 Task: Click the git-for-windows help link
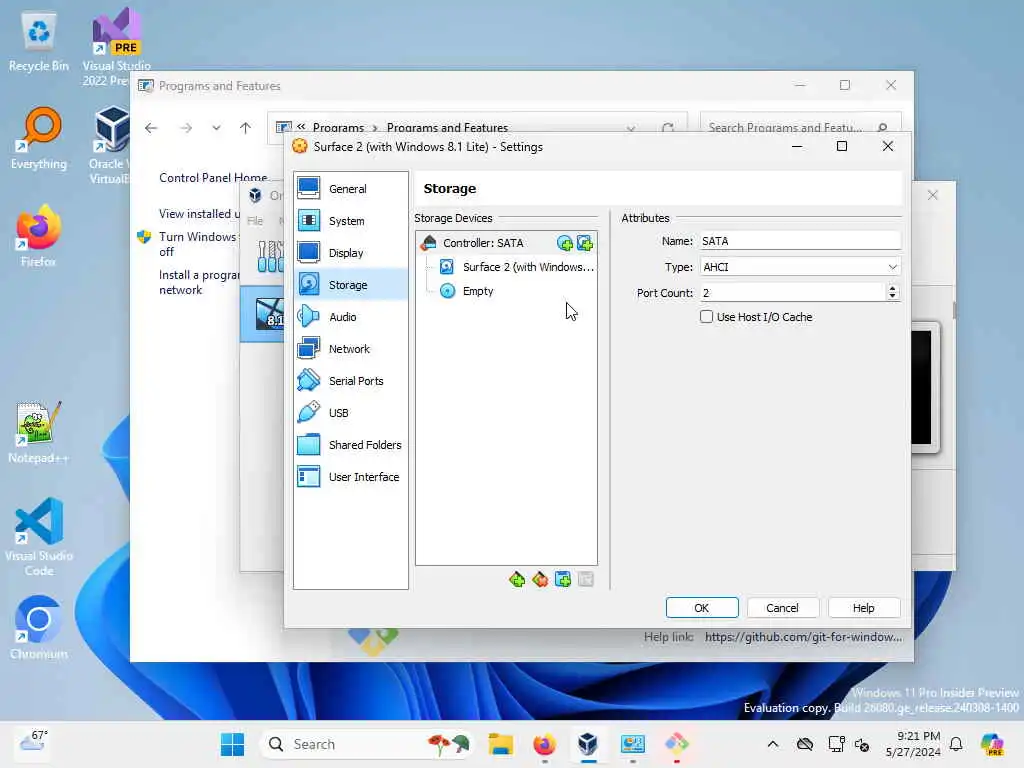point(803,637)
